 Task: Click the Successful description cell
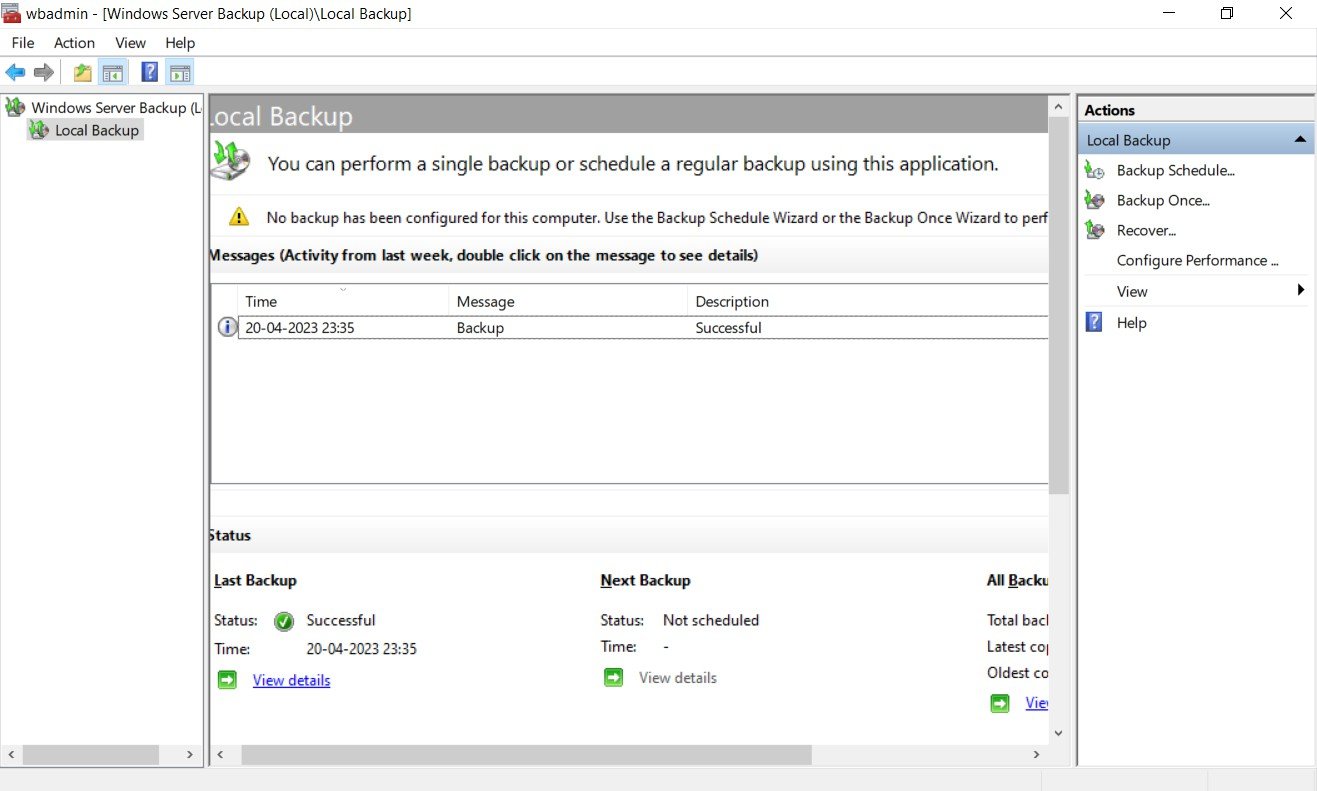729,328
